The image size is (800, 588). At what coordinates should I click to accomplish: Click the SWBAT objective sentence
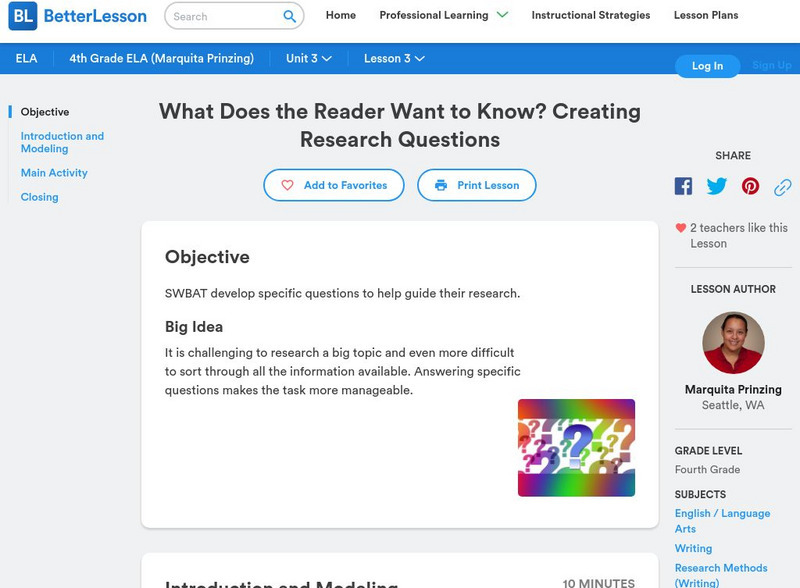pyautogui.click(x=342, y=293)
